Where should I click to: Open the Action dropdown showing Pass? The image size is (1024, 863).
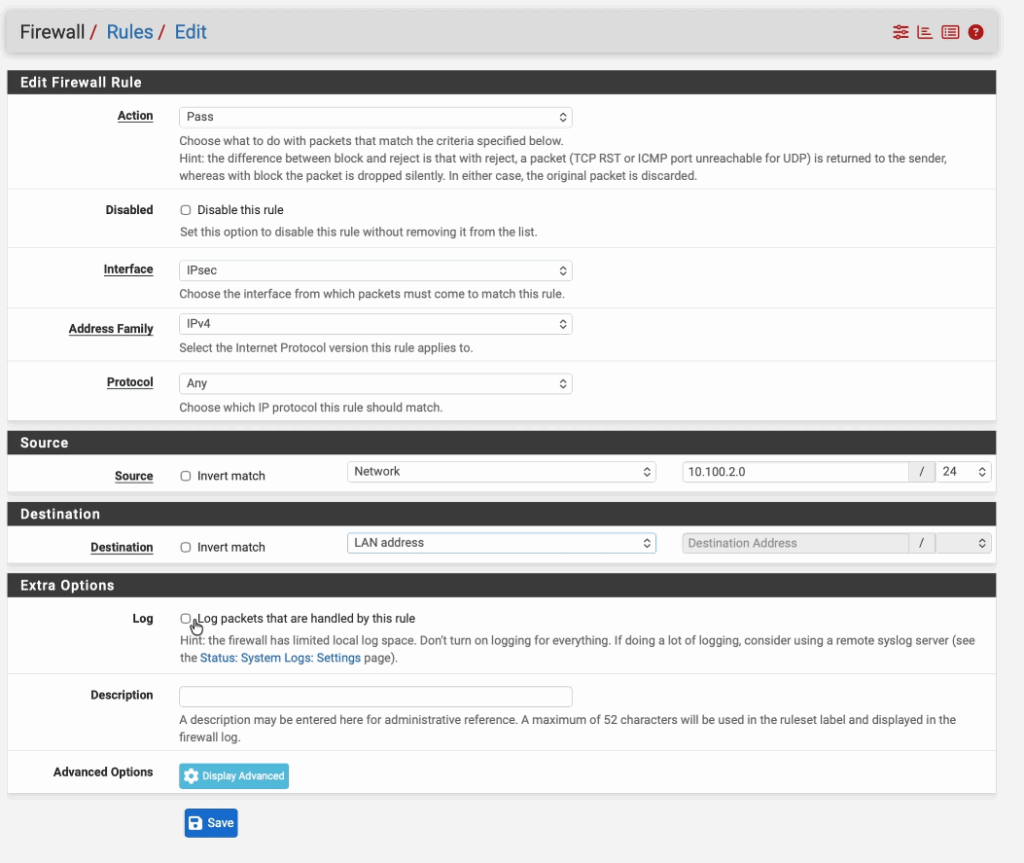[x=375, y=117]
